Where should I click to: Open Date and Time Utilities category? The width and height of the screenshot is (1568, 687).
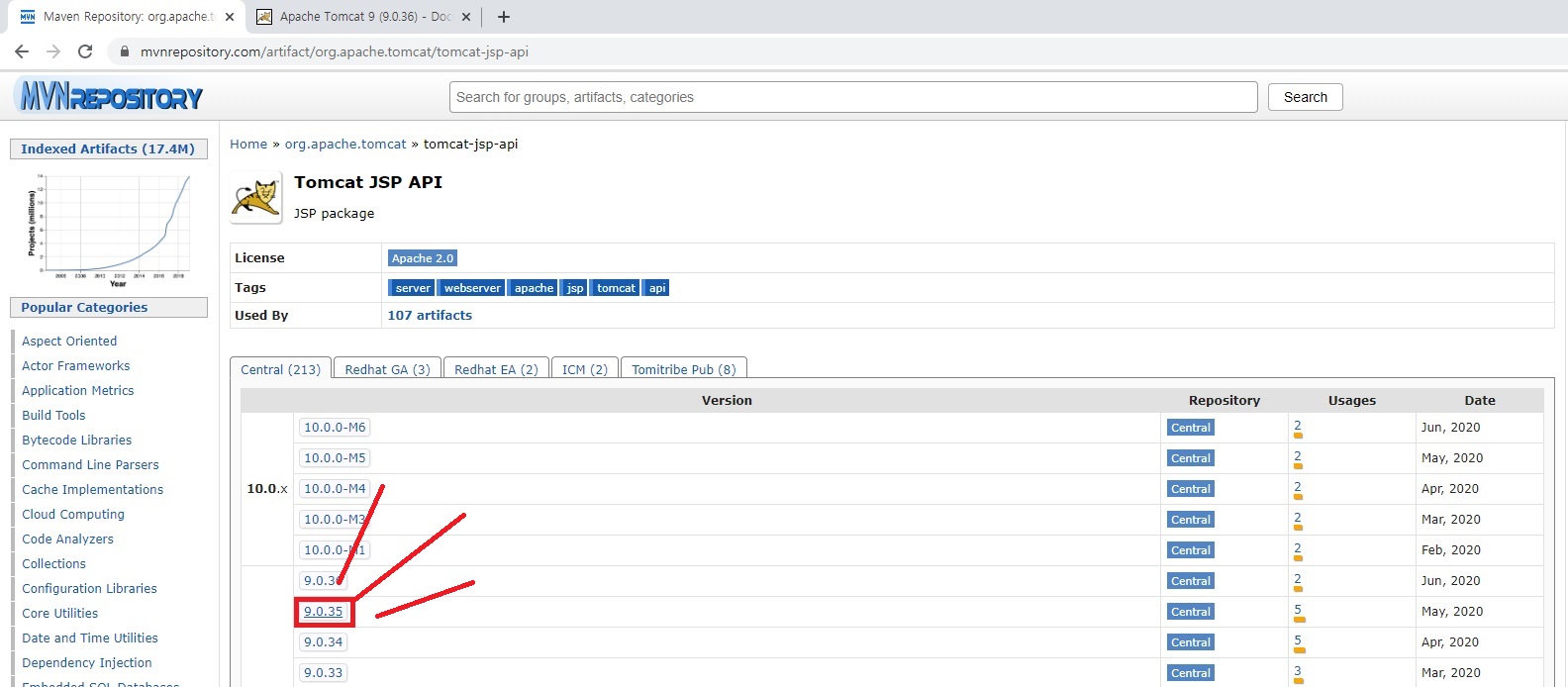[90, 638]
